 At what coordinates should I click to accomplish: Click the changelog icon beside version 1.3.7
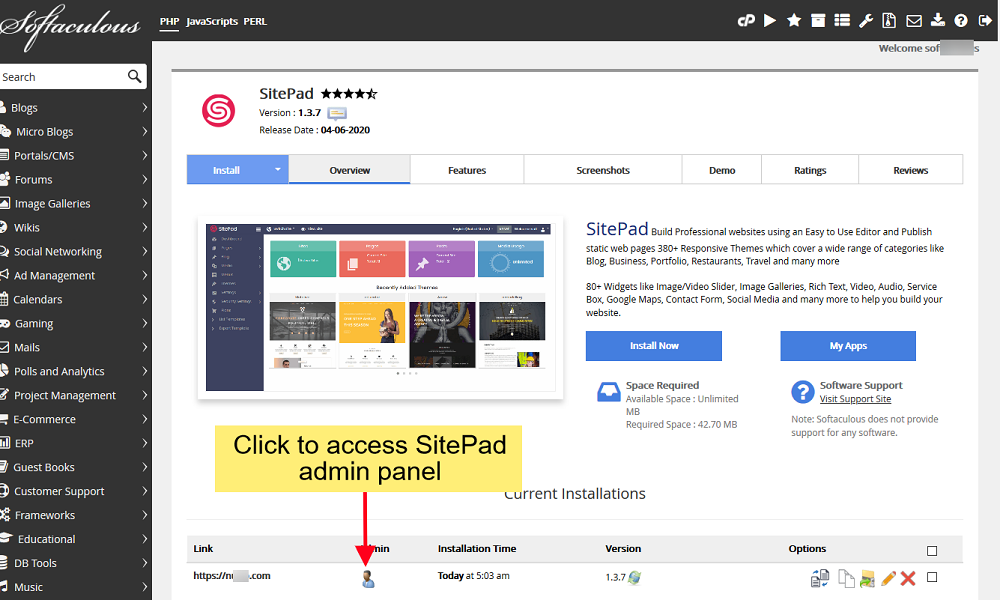[337, 113]
